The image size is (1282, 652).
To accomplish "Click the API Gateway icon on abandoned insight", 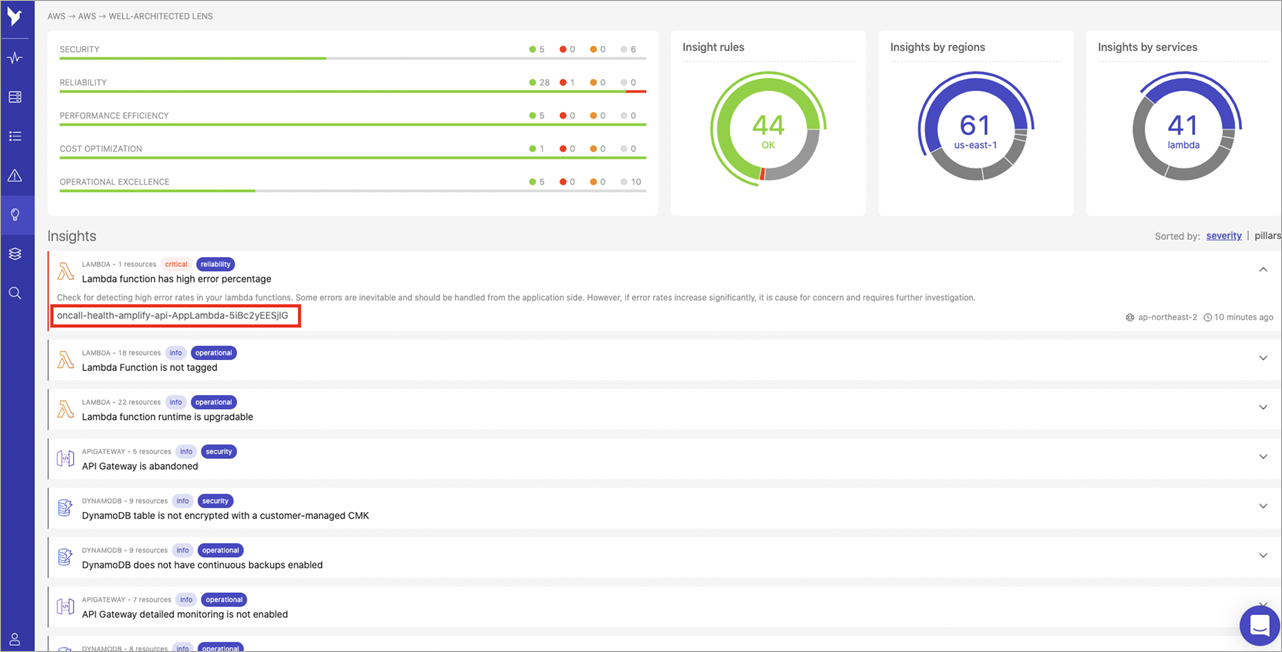I will (x=65, y=457).
